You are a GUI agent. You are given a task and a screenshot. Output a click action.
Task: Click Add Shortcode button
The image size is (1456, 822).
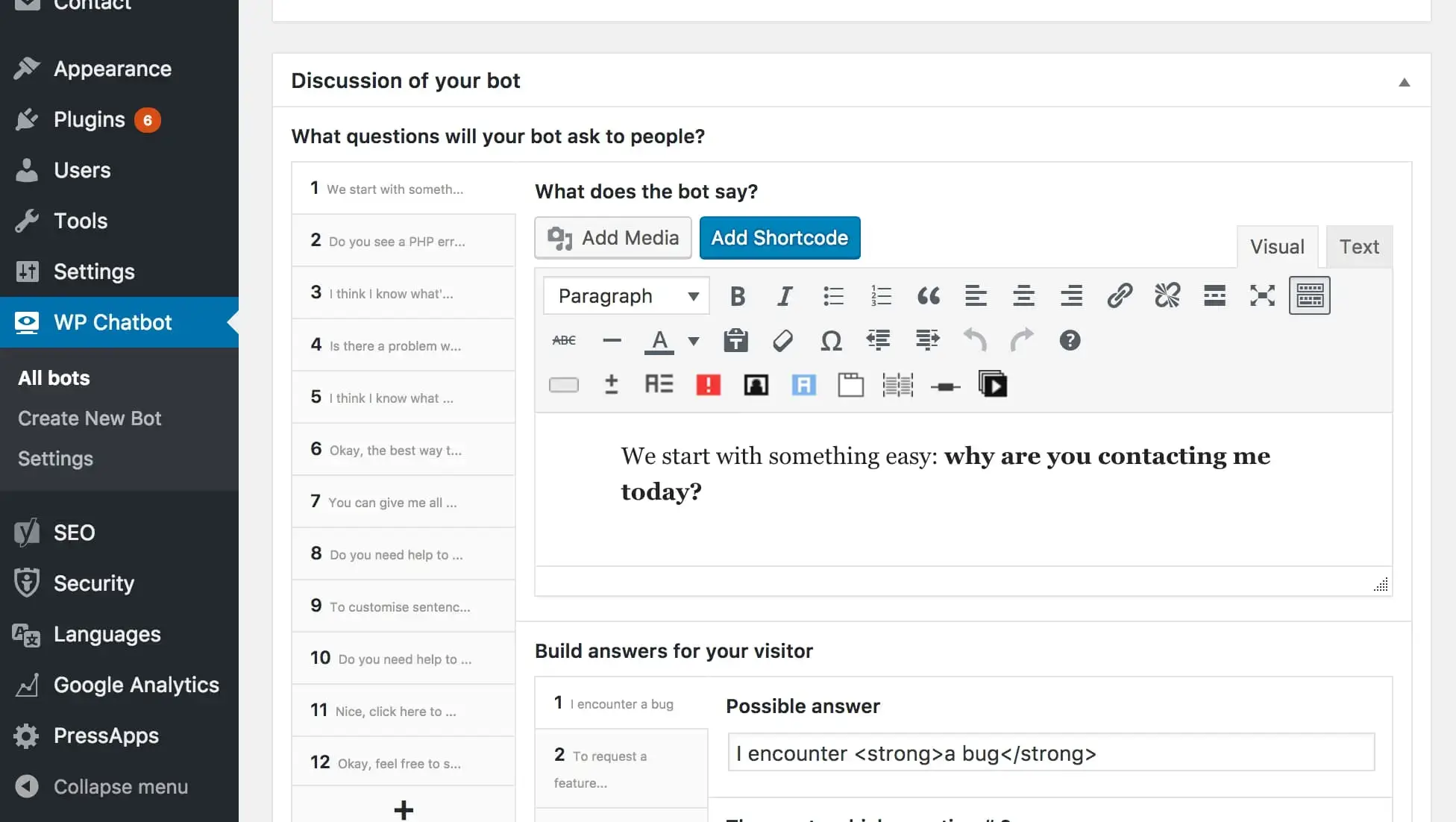click(x=779, y=237)
